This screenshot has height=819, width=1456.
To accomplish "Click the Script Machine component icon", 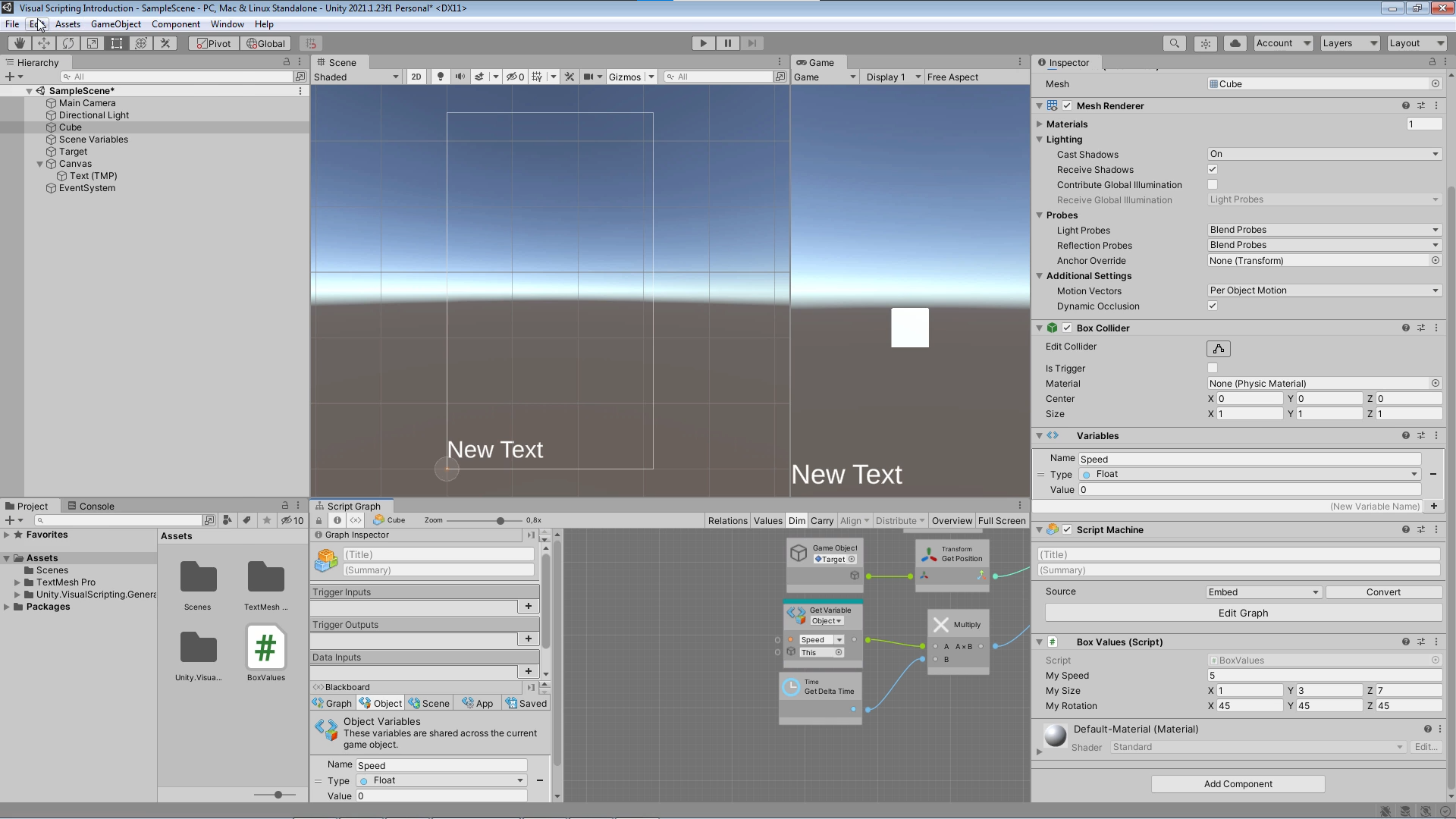I will (x=1053, y=529).
